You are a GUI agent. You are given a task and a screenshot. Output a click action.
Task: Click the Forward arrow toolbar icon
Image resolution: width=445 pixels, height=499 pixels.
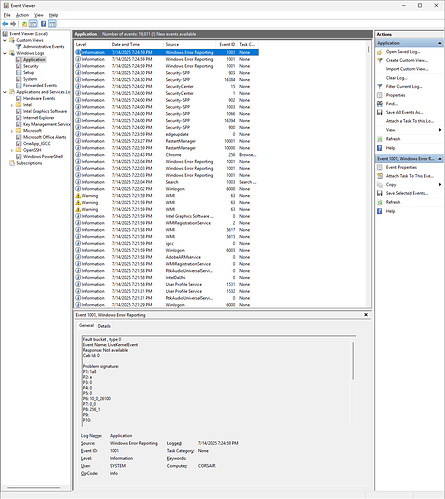[x=13, y=24]
